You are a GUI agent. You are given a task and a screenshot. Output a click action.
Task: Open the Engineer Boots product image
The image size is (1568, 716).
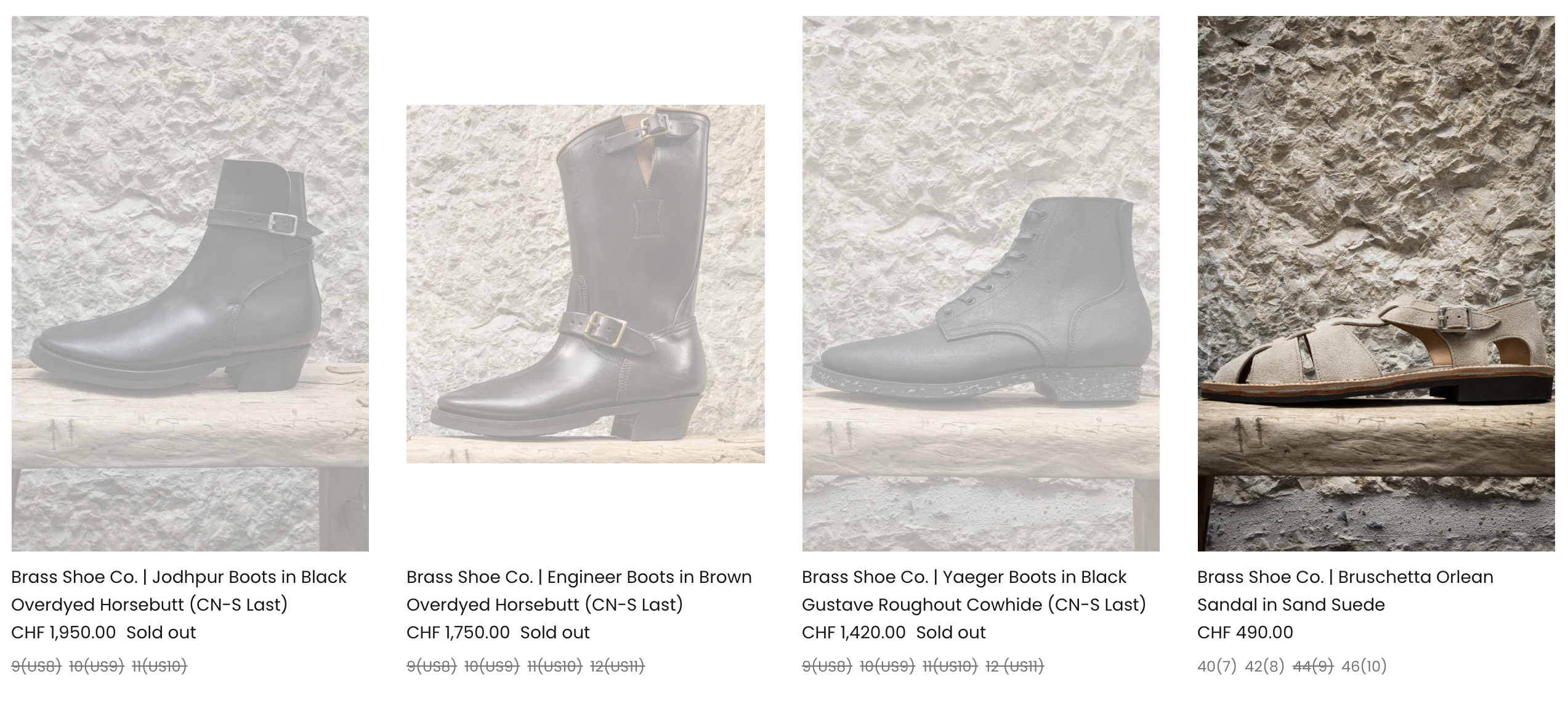point(586,283)
